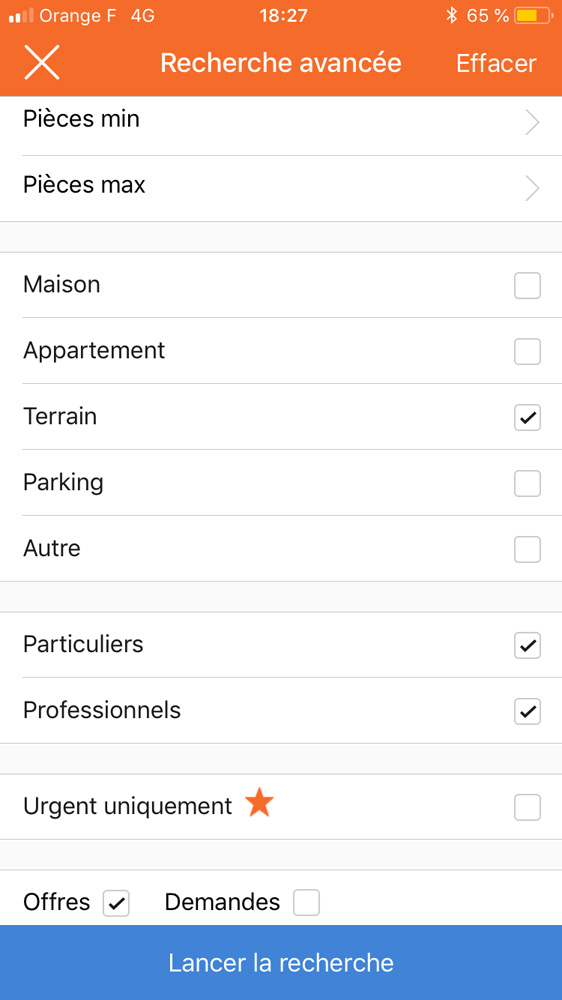The width and height of the screenshot is (562, 1000).
Task: Tap the orange Urgent star icon
Action: [259, 802]
